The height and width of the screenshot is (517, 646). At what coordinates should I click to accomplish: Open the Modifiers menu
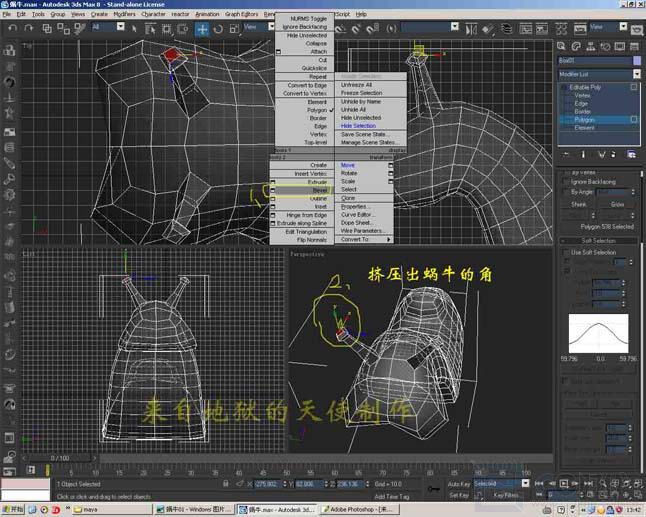[x=124, y=14]
